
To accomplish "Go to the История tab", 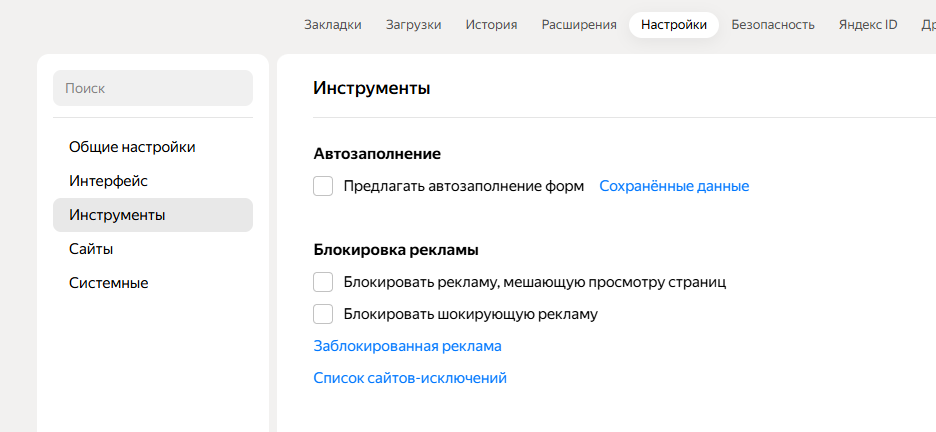I will [491, 24].
